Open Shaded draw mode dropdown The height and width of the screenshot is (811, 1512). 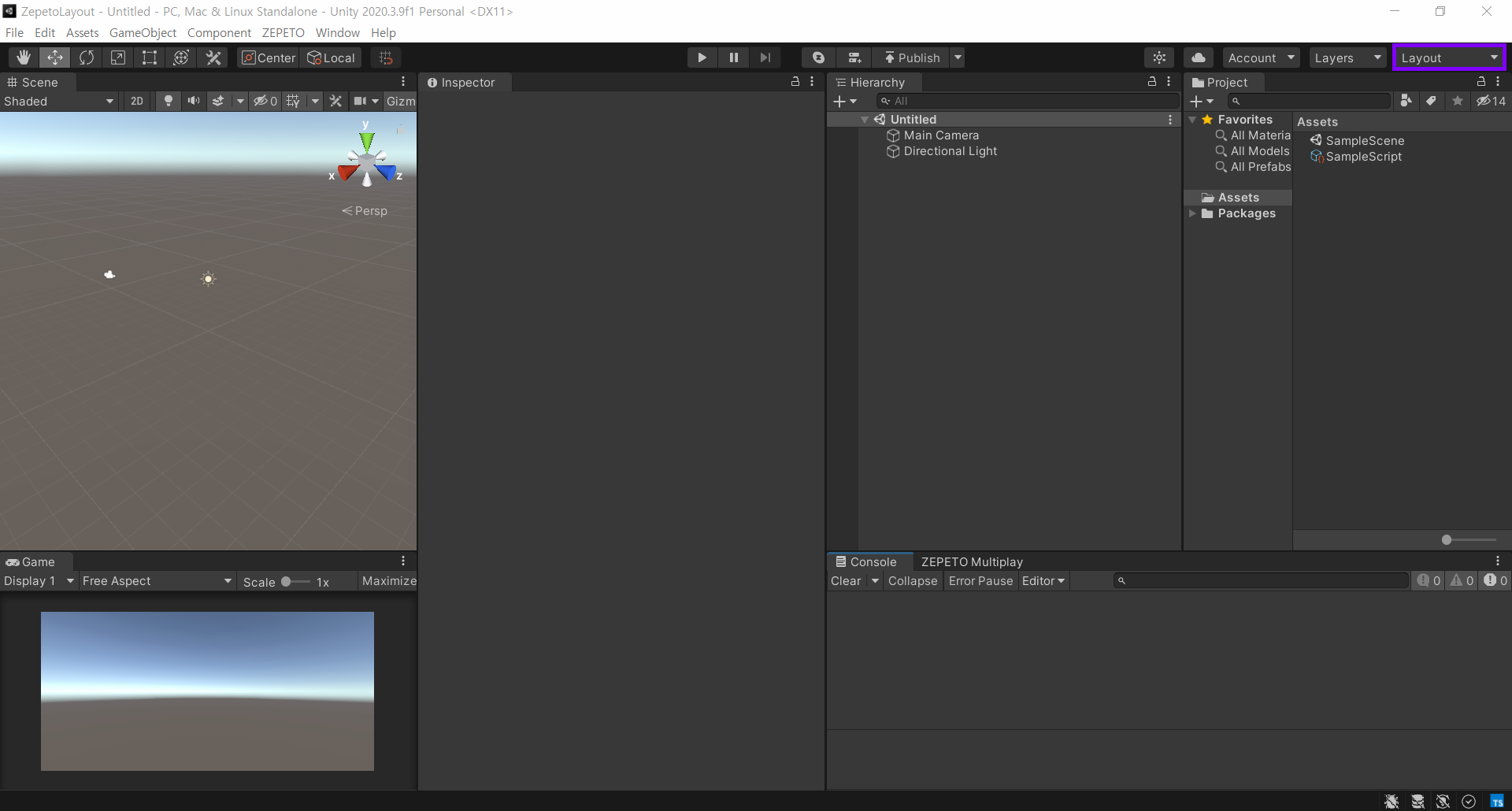59,101
